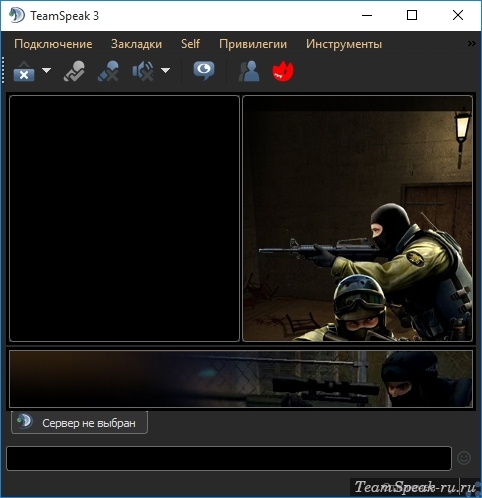Viewport: 482px width, 498px height.
Task: Open the Инструменты menu
Action: pyautogui.click(x=344, y=44)
